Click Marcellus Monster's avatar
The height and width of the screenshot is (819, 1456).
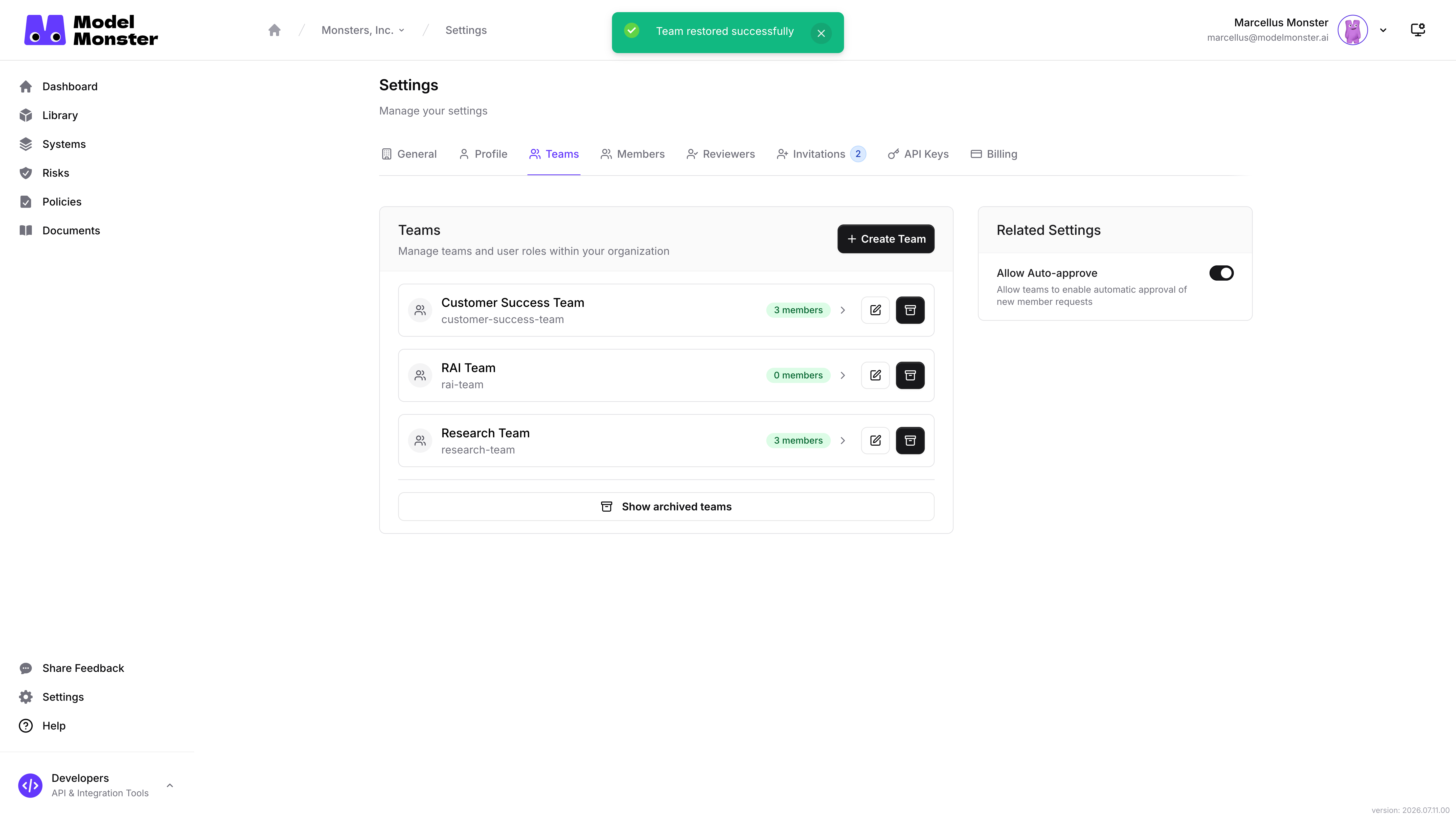pos(1353,30)
